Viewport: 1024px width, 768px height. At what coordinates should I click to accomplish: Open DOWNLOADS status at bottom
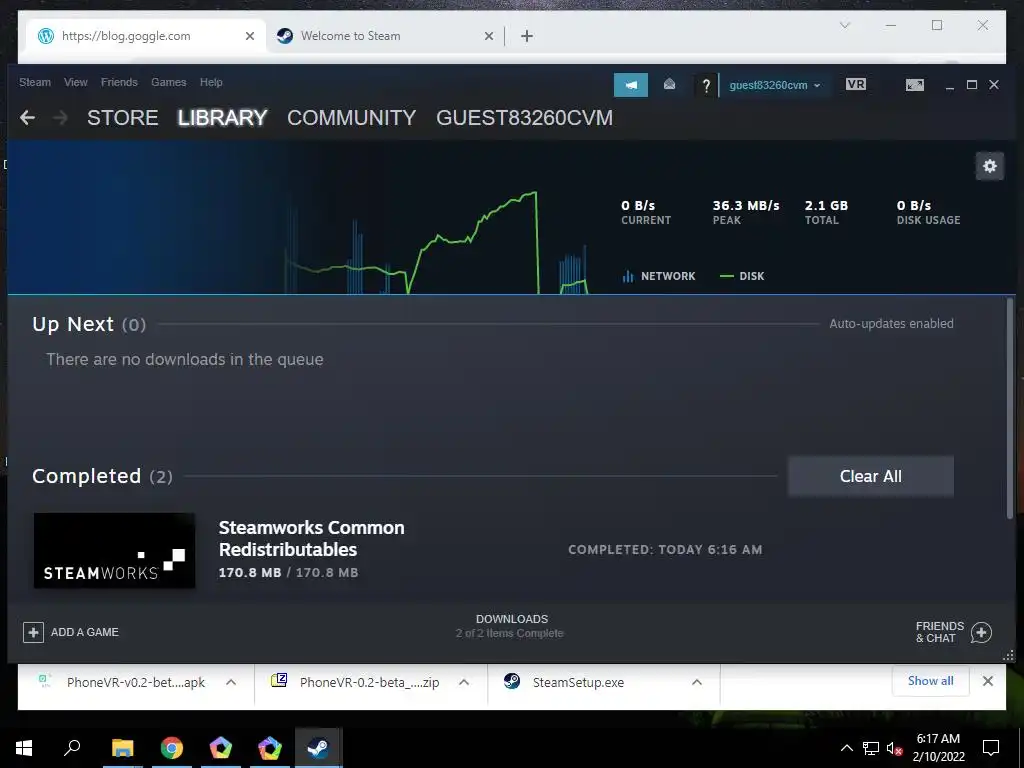(x=511, y=626)
